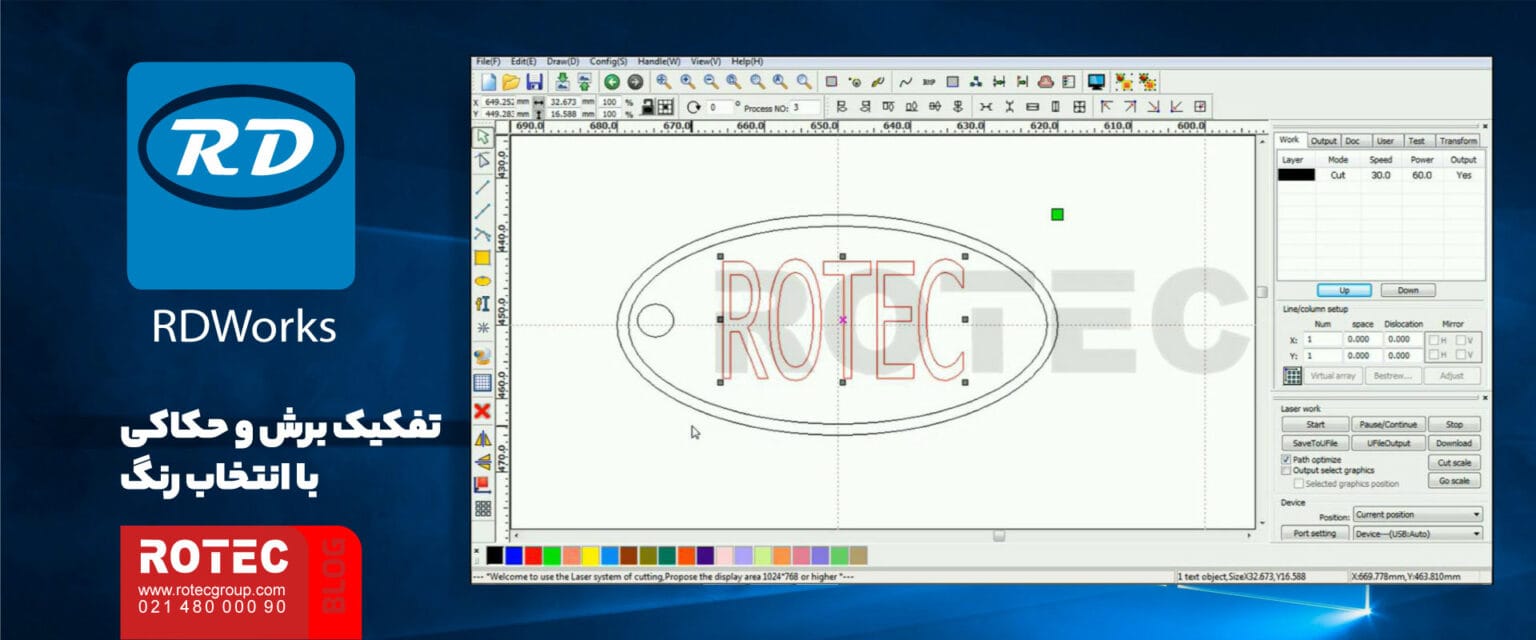Click the Down layer button
This screenshot has width=1536, height=640.
tap(1407, 290)
